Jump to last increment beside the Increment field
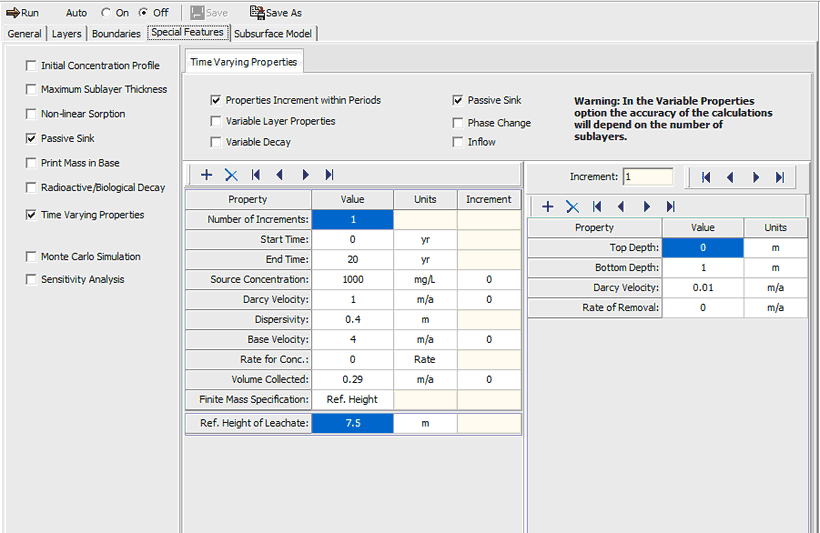Image resolution: width=820 pixels, height=533 pixels. click(779, 177)
